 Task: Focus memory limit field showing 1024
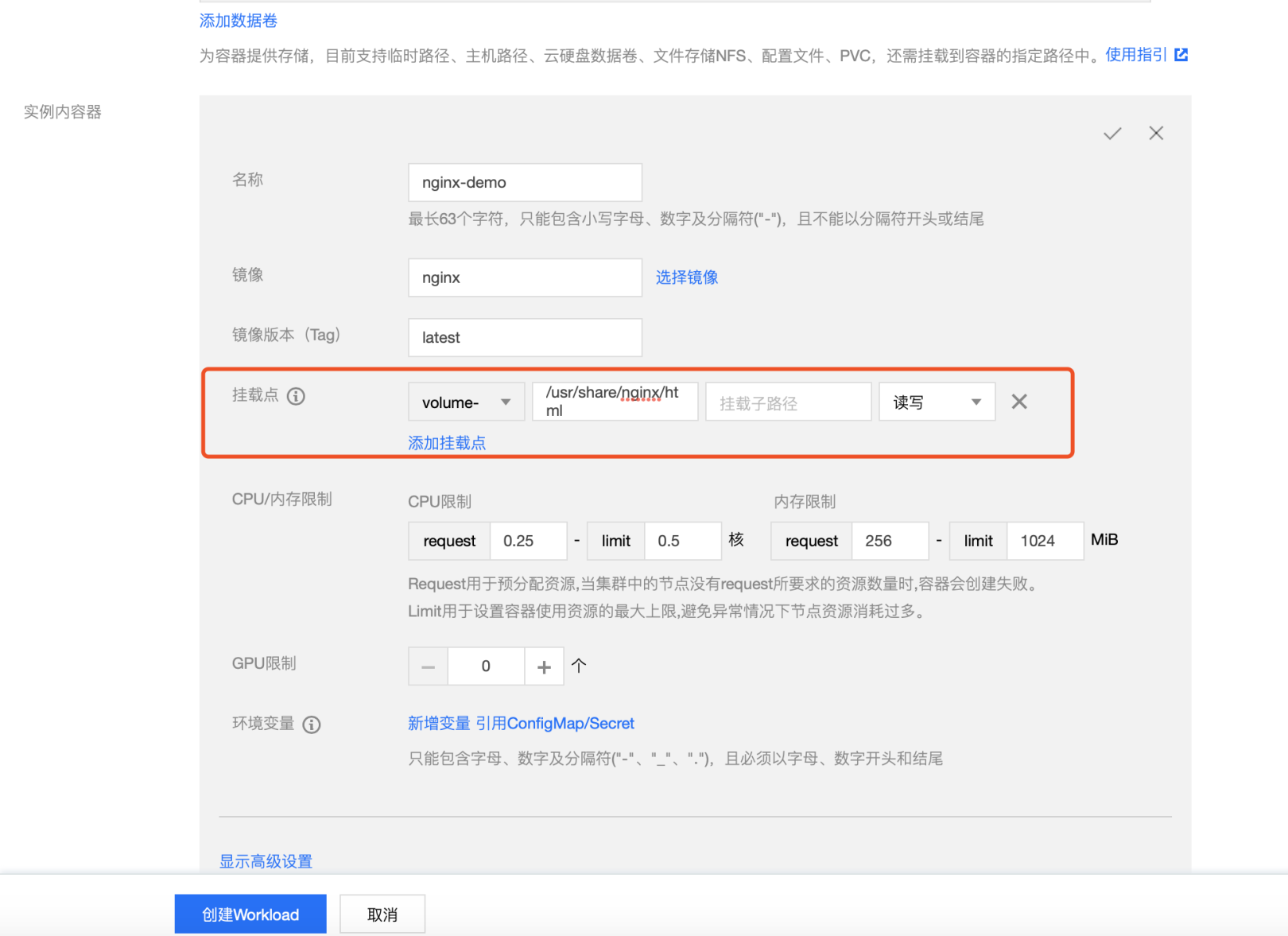(1046, 542)
